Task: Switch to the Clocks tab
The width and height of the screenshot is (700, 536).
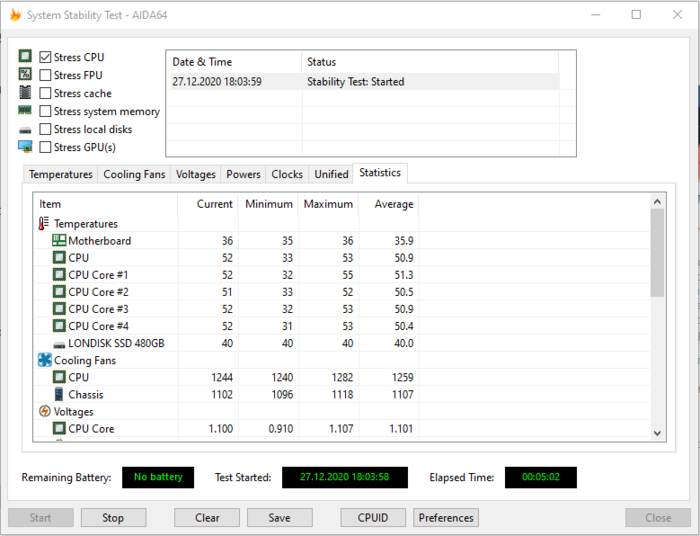Action: point(287,174)
